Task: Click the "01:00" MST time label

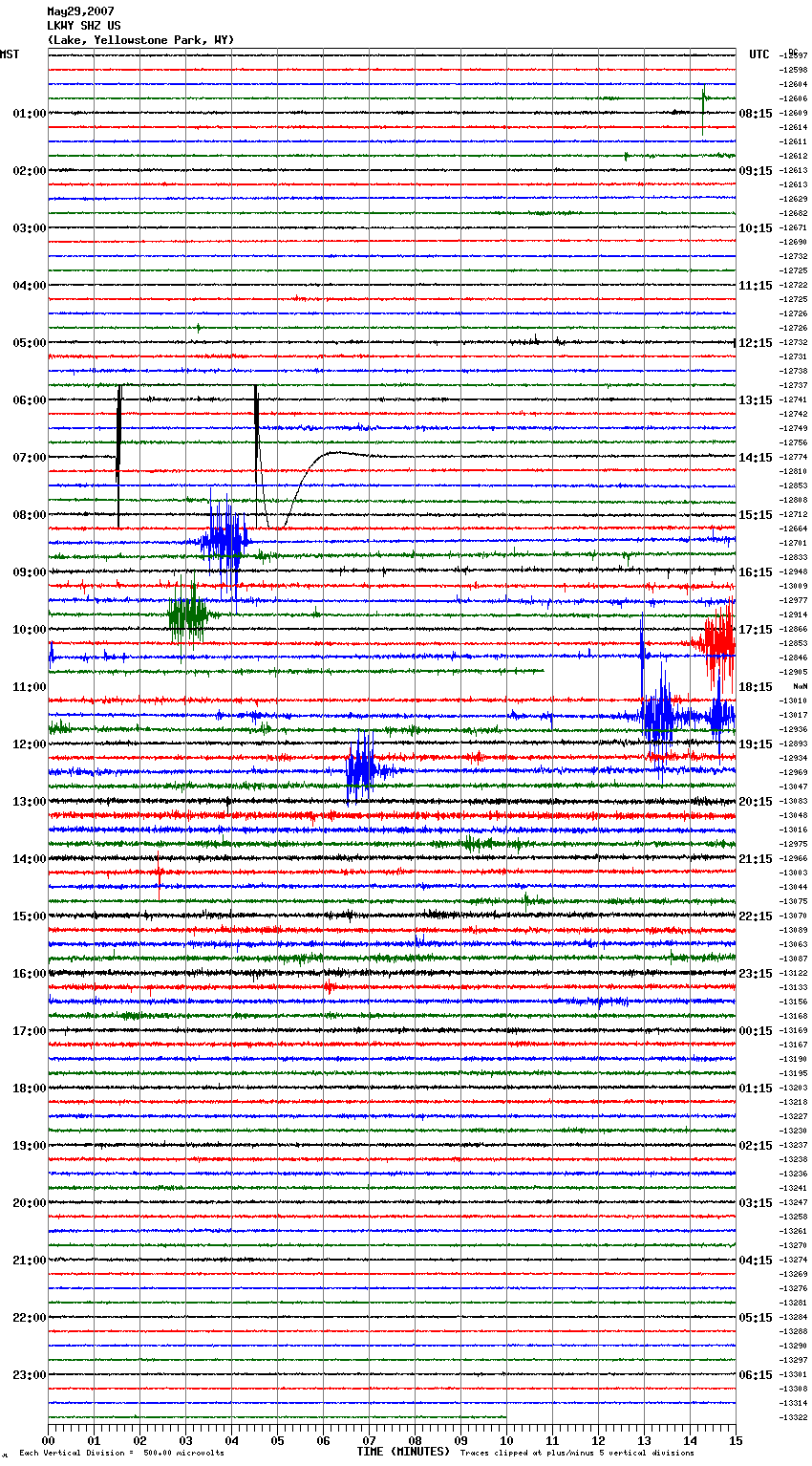Action: click(30, 114)
